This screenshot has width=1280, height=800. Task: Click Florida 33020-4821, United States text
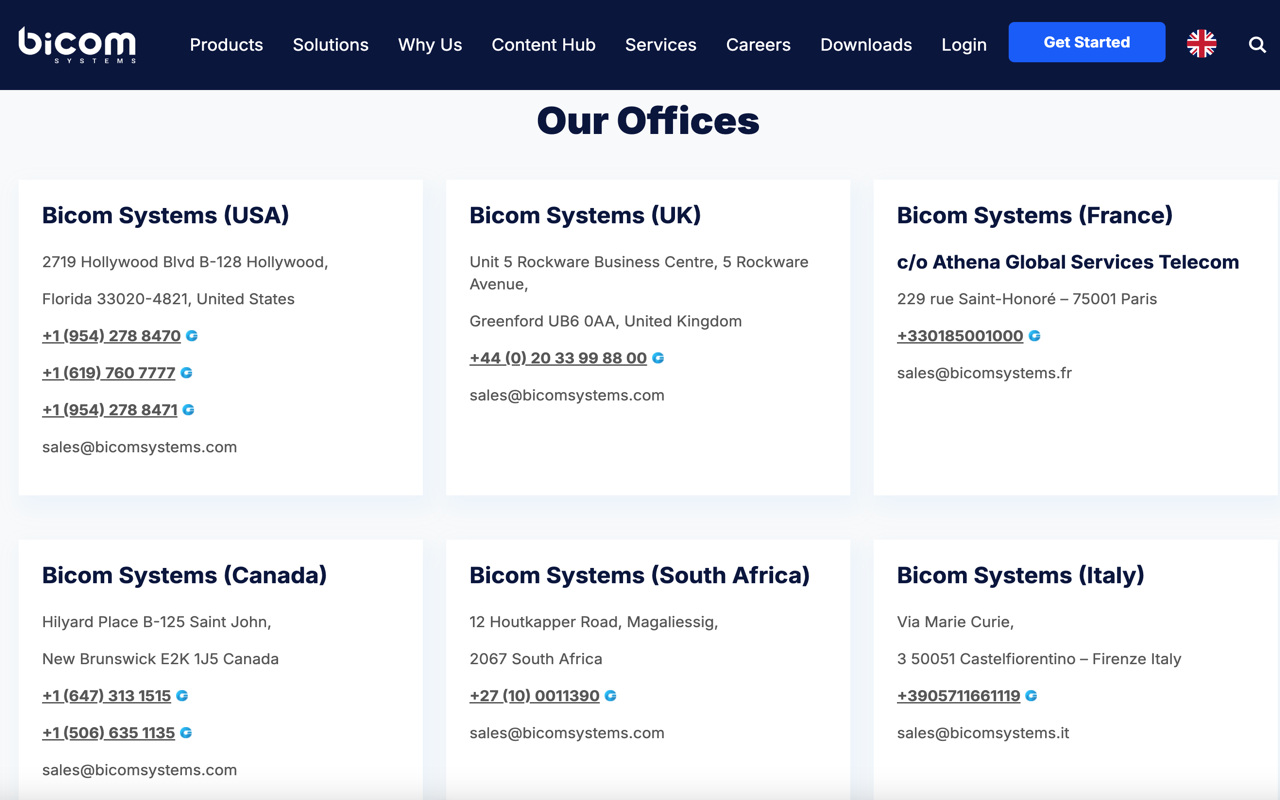click(168, 299)
